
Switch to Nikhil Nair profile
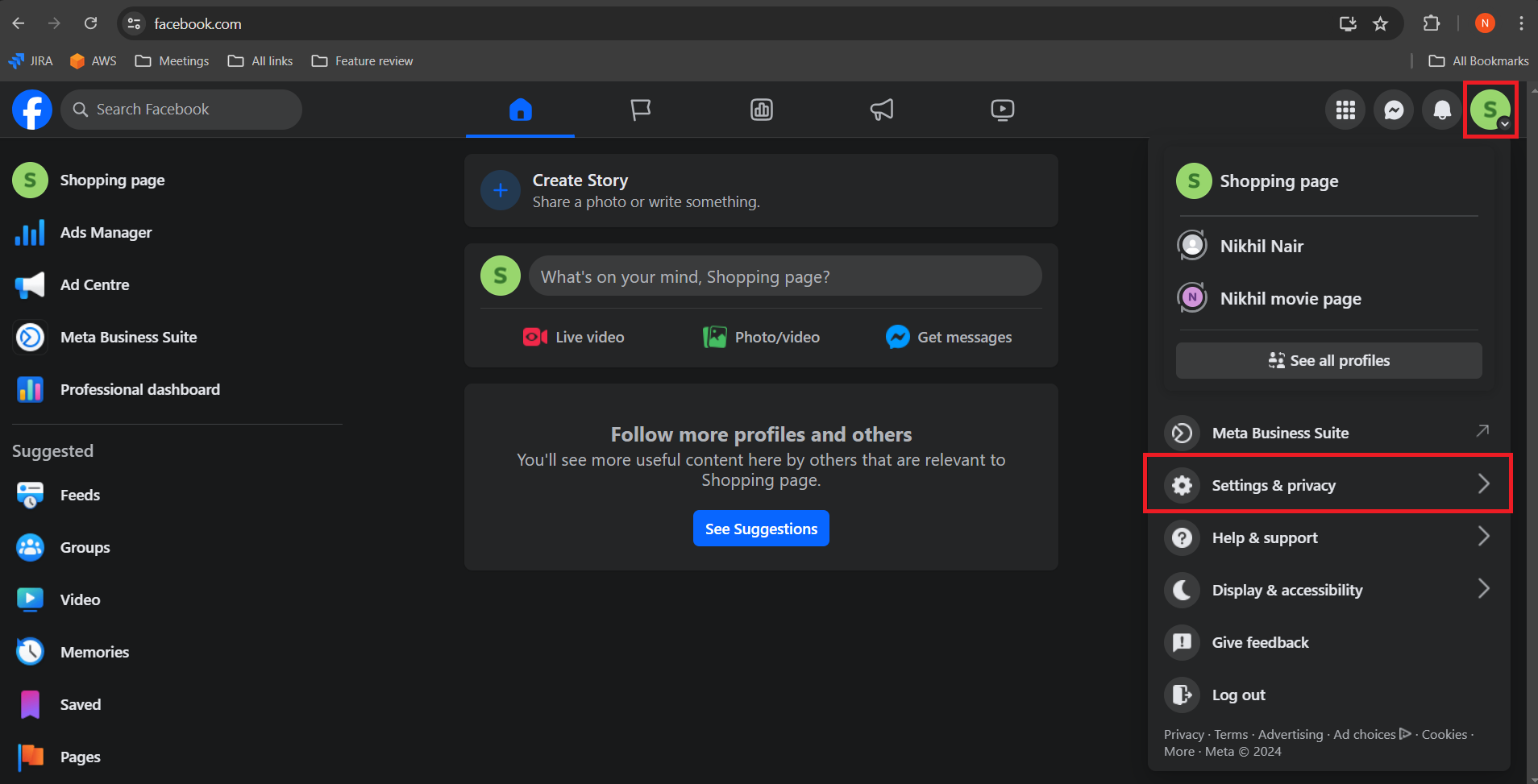[1328, 247]
